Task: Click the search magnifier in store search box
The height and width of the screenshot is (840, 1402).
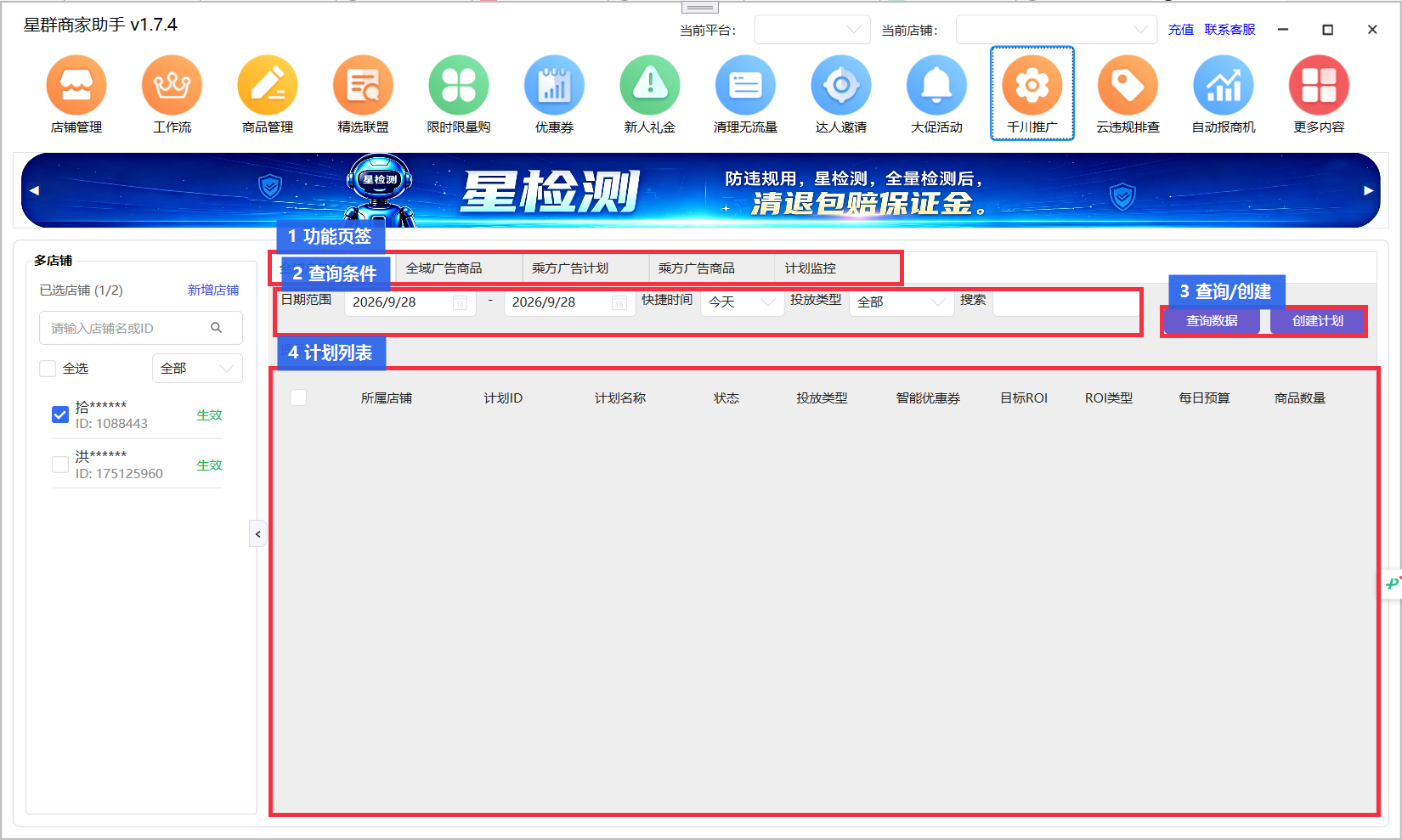Action: point(217,328)
